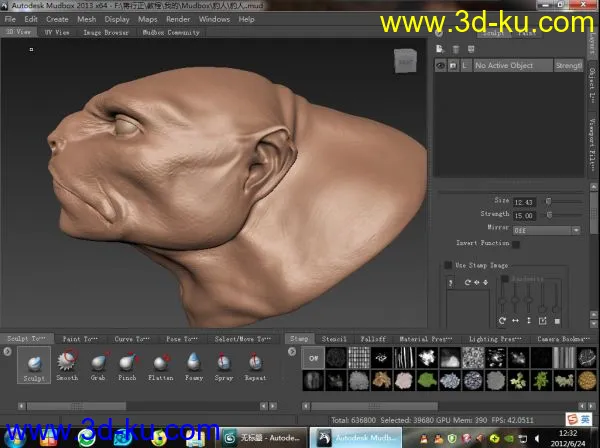This screenshot has width=600, height=448.
Task: Open the Mesh menu
Action: click(x=87, y=19)
